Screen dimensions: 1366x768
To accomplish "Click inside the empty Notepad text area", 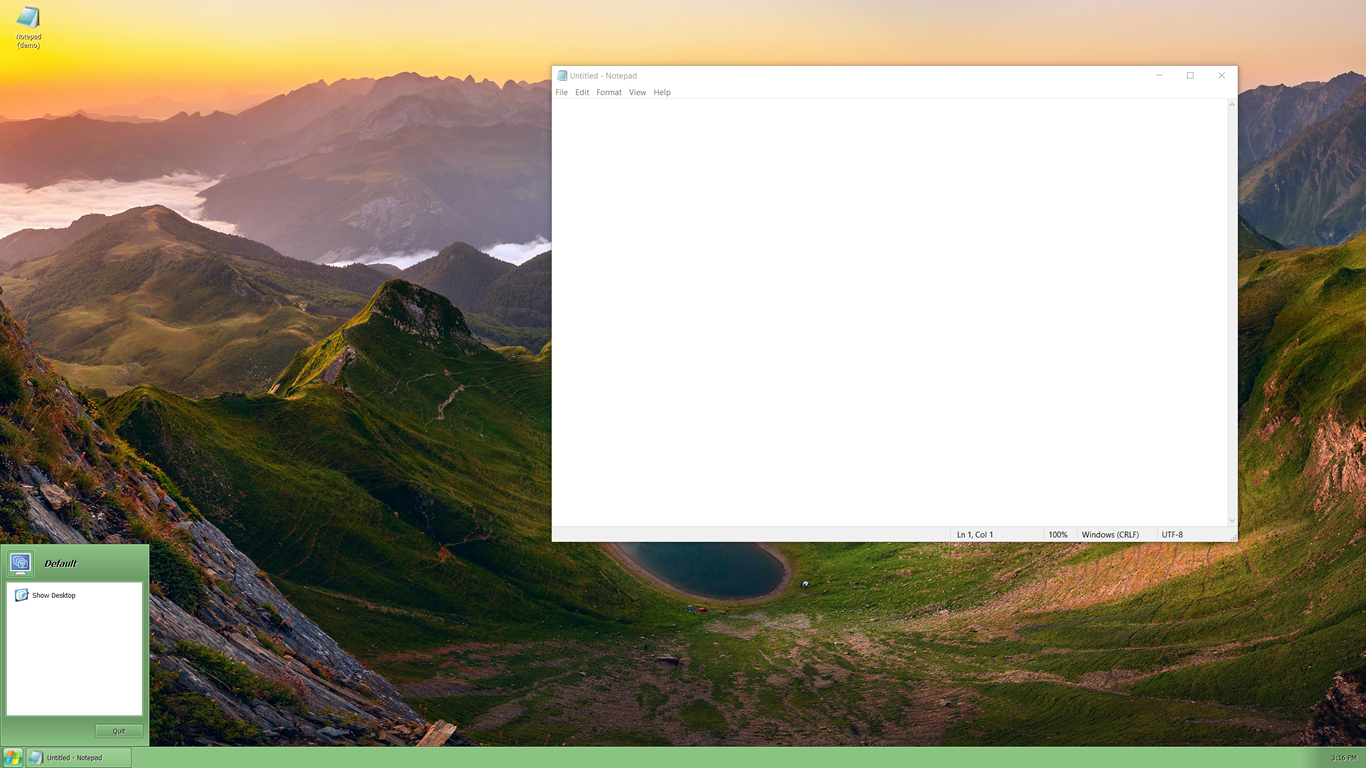I will tap(890, 300).
